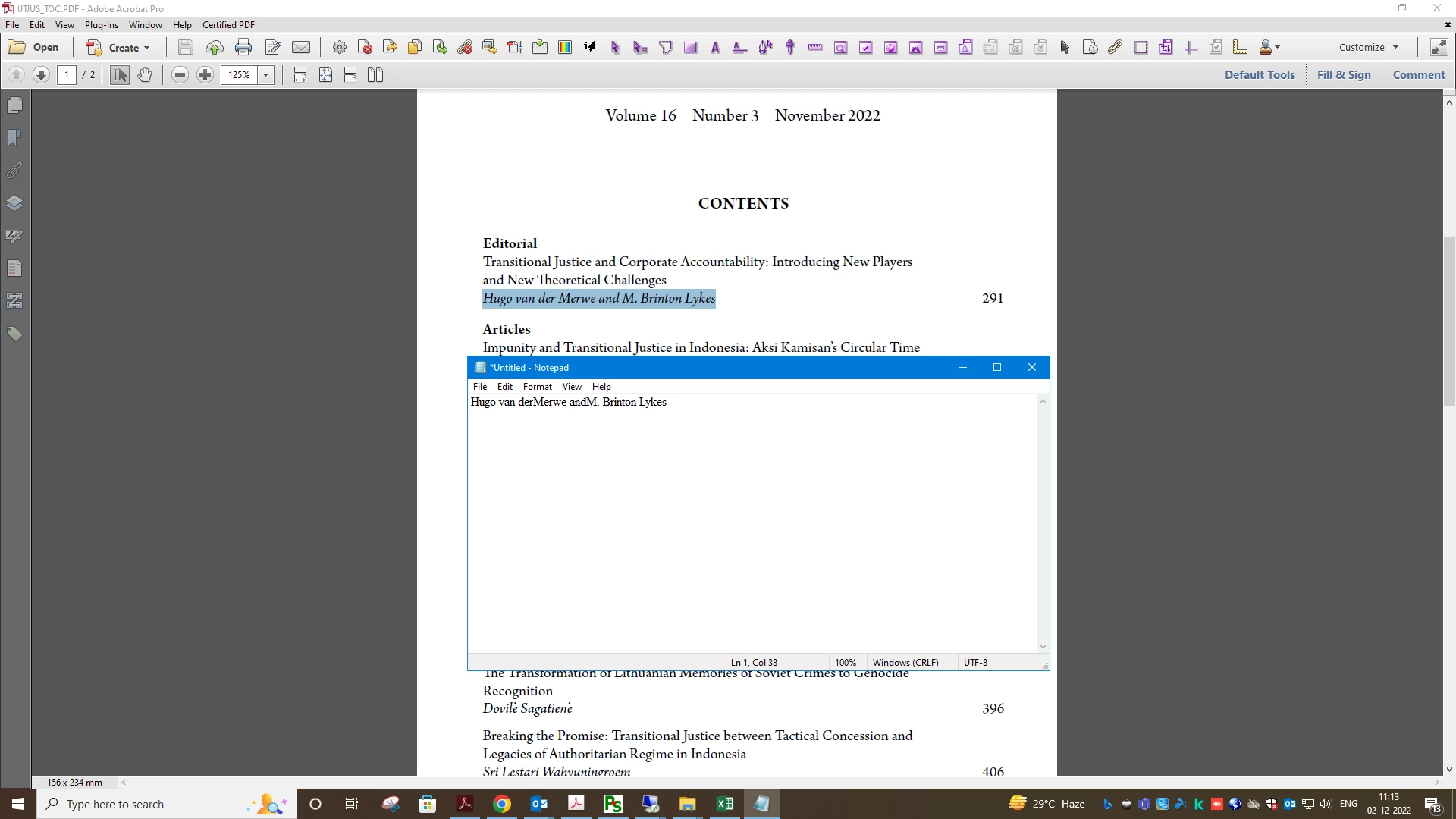Open the 125% zoom level dropdown
Screen dimensions: 1456x819
[x=266, y=75]
